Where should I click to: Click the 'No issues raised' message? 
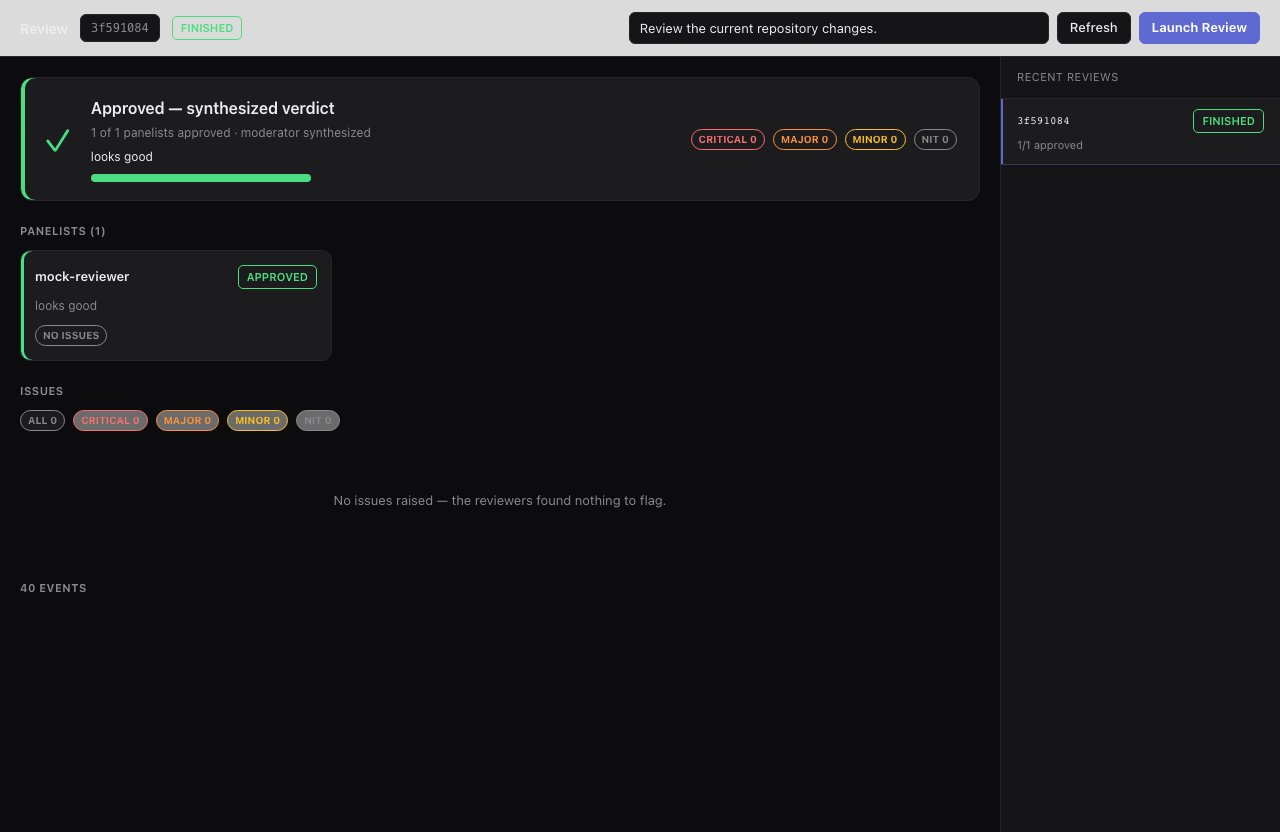tap(500, 500)
